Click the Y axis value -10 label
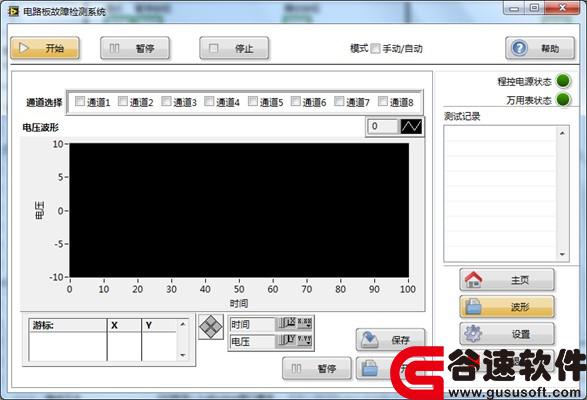The height and width of the screenshot is (400, 587). 56,277
